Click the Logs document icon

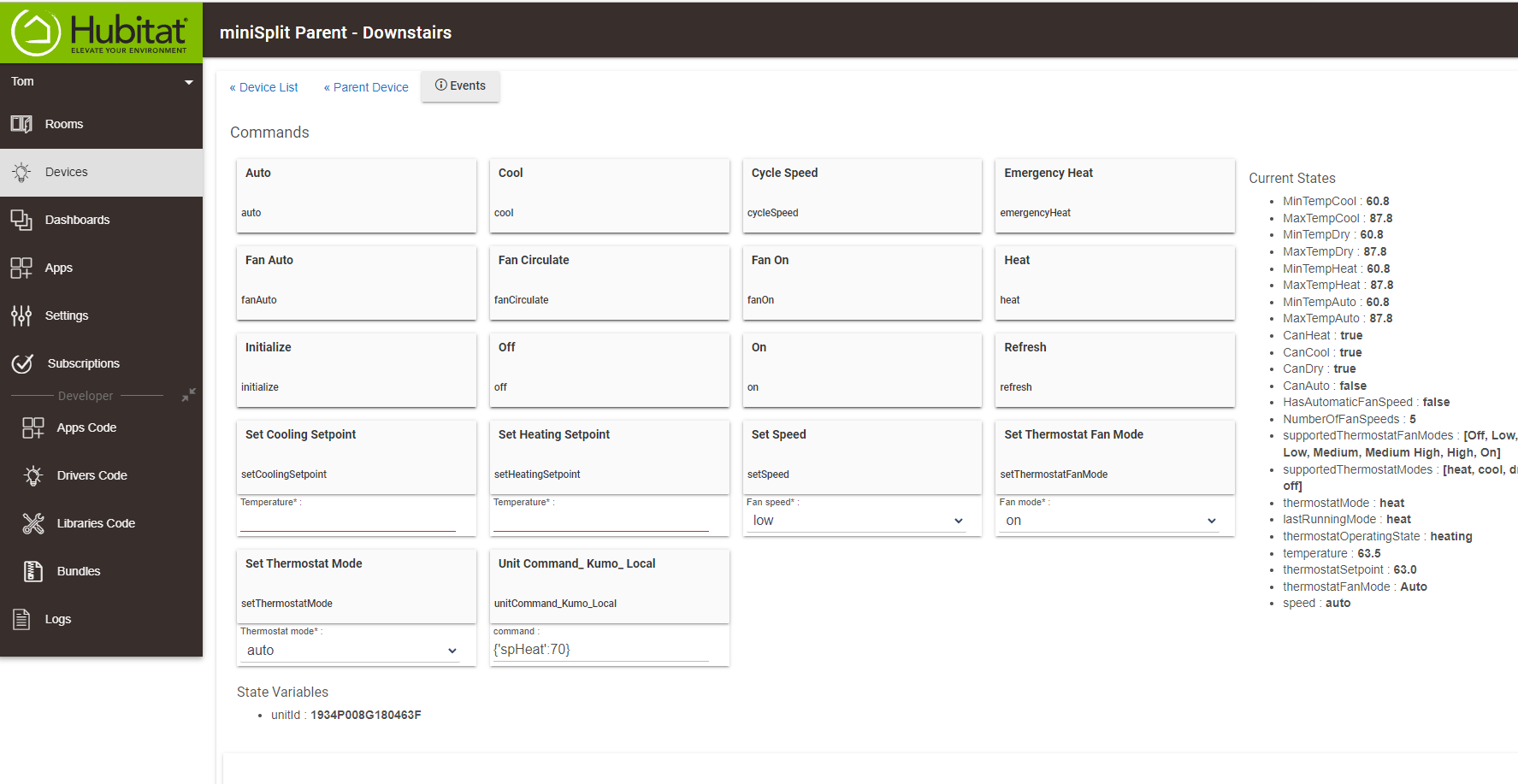21,619
